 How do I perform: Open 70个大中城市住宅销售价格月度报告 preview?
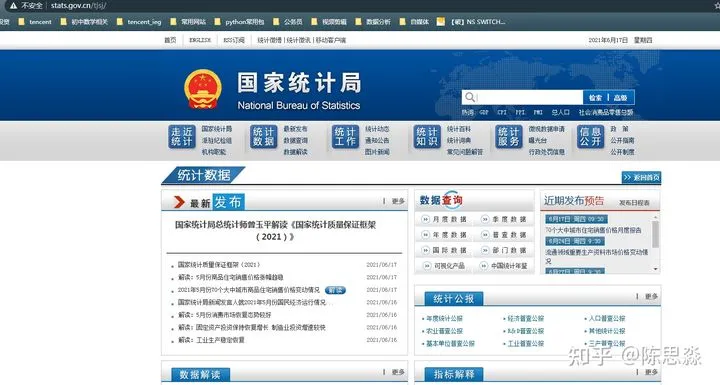[593, 230]
